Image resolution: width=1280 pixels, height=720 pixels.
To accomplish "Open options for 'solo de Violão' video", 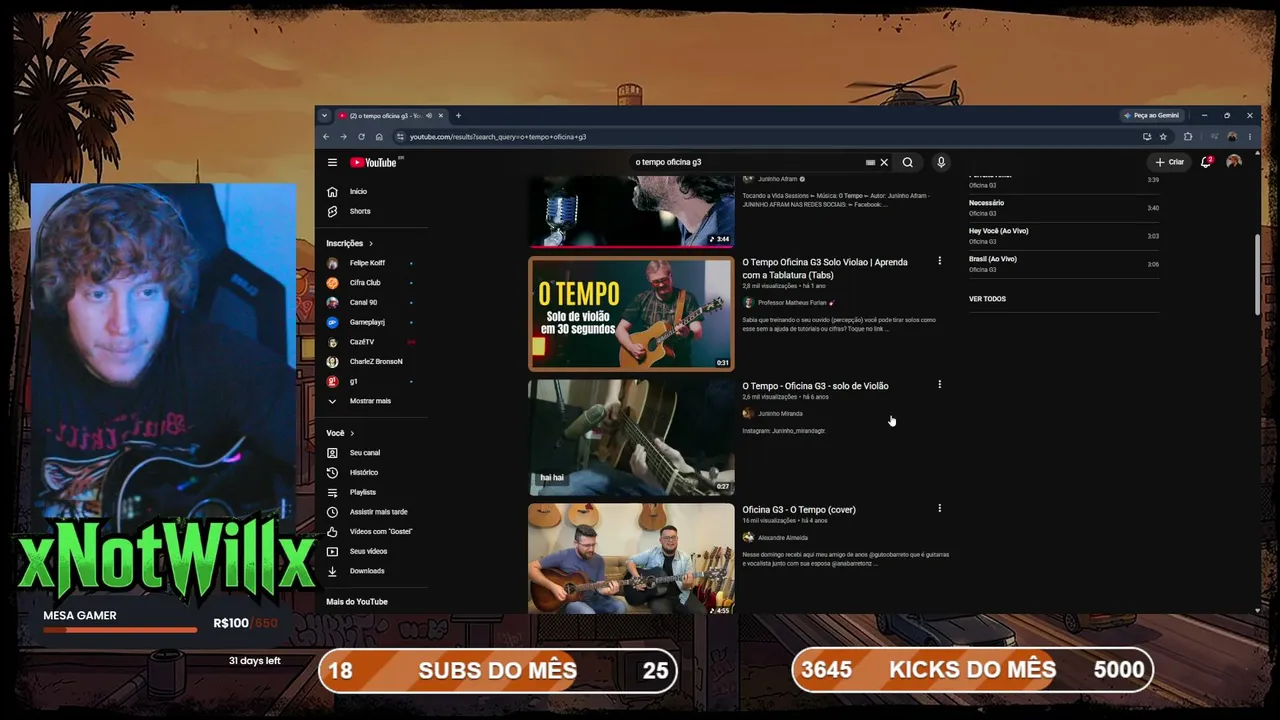I will click(x=939, y=384).
